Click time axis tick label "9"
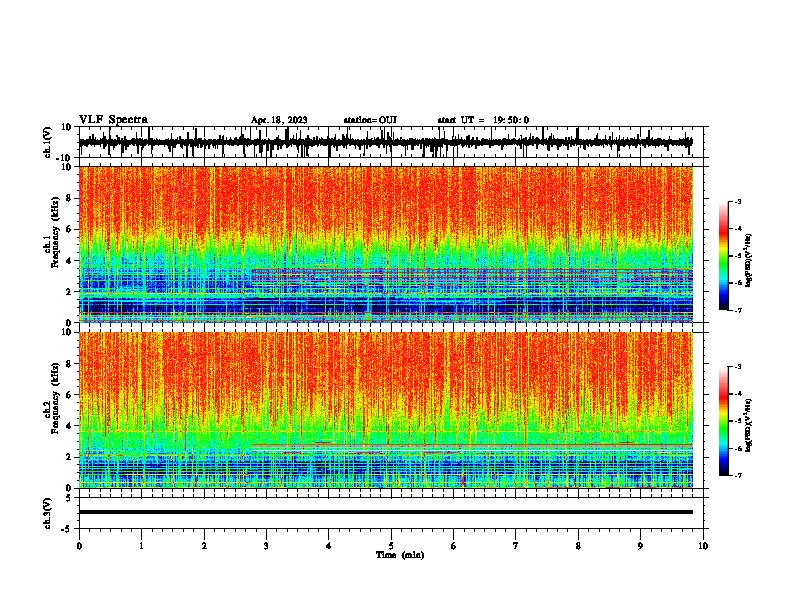The height and width of the screenshot is (612, 792). tap(640, 546)
